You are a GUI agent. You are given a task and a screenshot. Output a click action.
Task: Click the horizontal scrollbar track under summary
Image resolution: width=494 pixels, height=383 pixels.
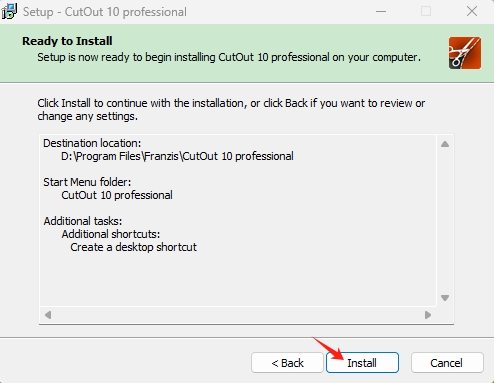[238, 315]
